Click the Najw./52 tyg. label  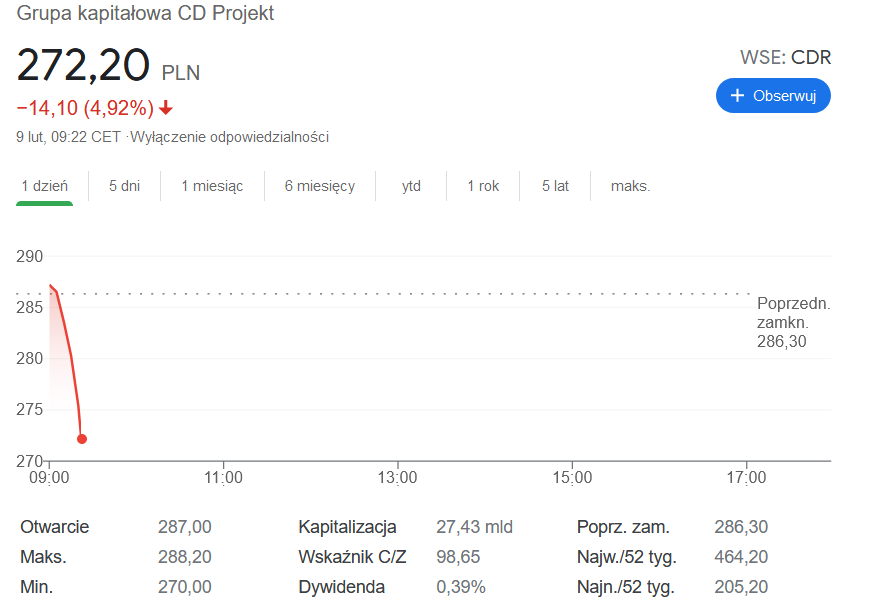pyautogui.click(x=627, y=557)
